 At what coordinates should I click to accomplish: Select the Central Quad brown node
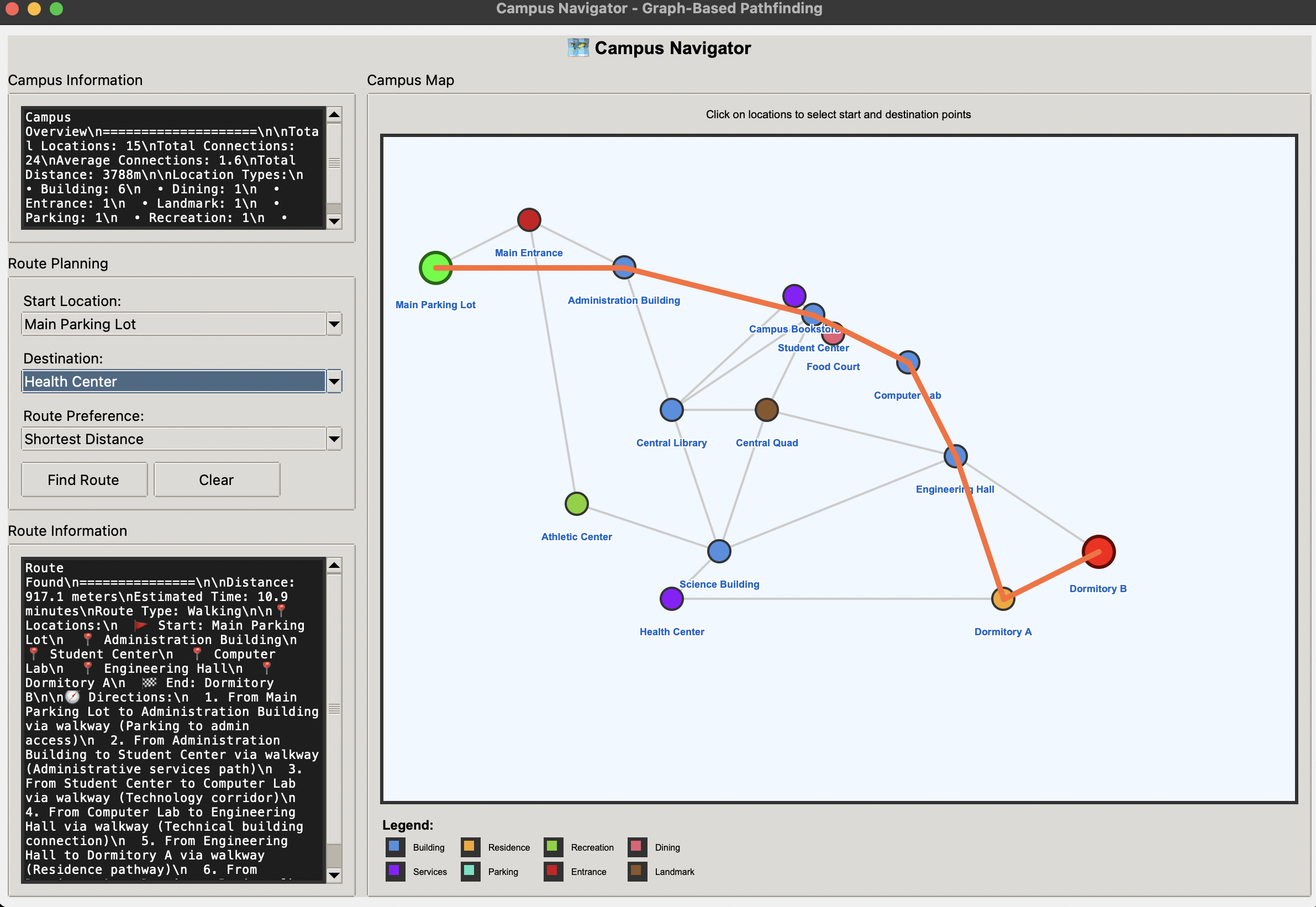pyautogui.click(x=766, y=410)
